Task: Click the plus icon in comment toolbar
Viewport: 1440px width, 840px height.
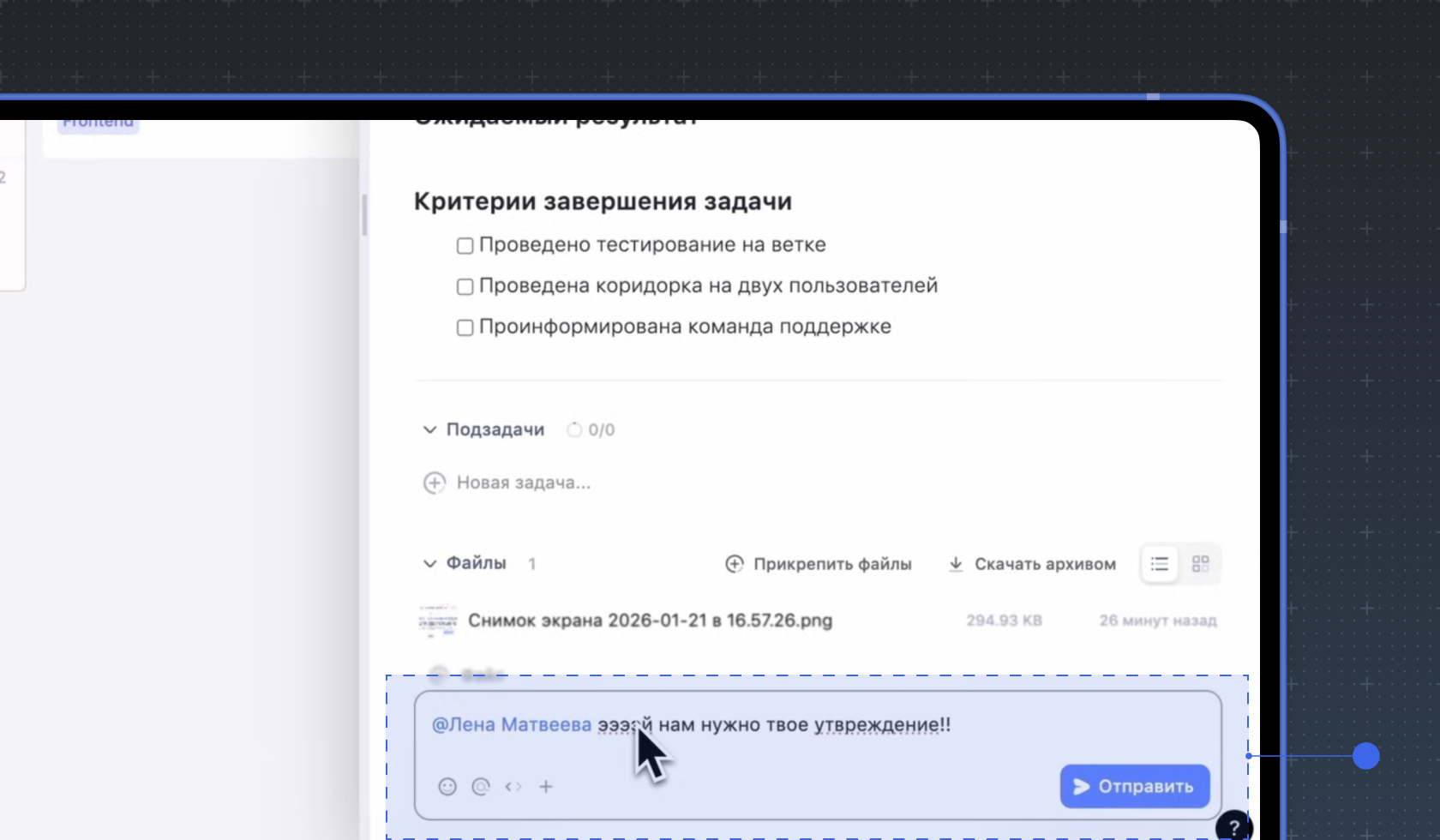Action: (546, 787)
